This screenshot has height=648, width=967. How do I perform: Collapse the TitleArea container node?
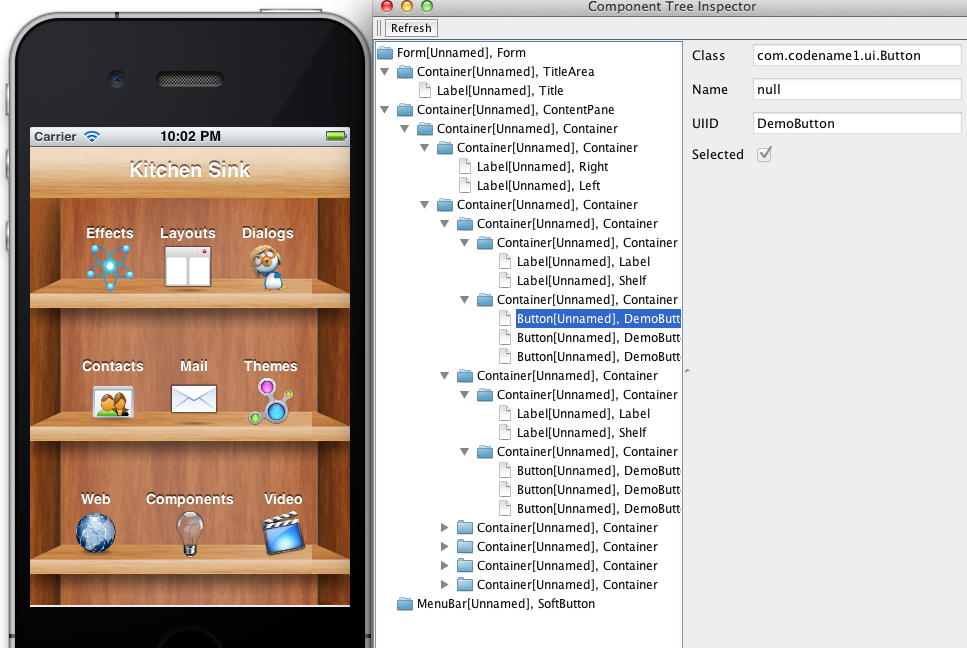[385, 72]
